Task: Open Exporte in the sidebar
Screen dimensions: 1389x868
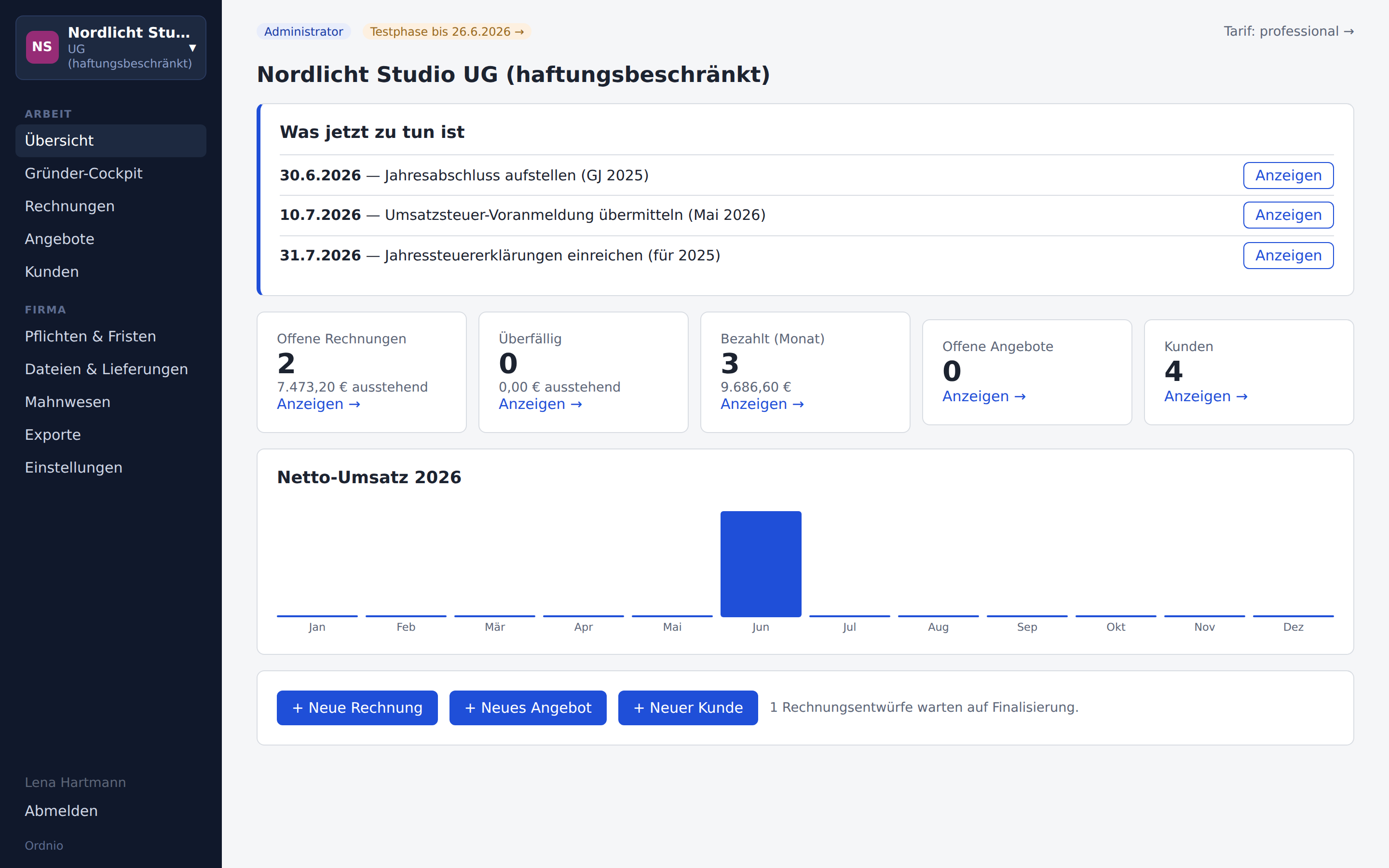Action: 111,434
